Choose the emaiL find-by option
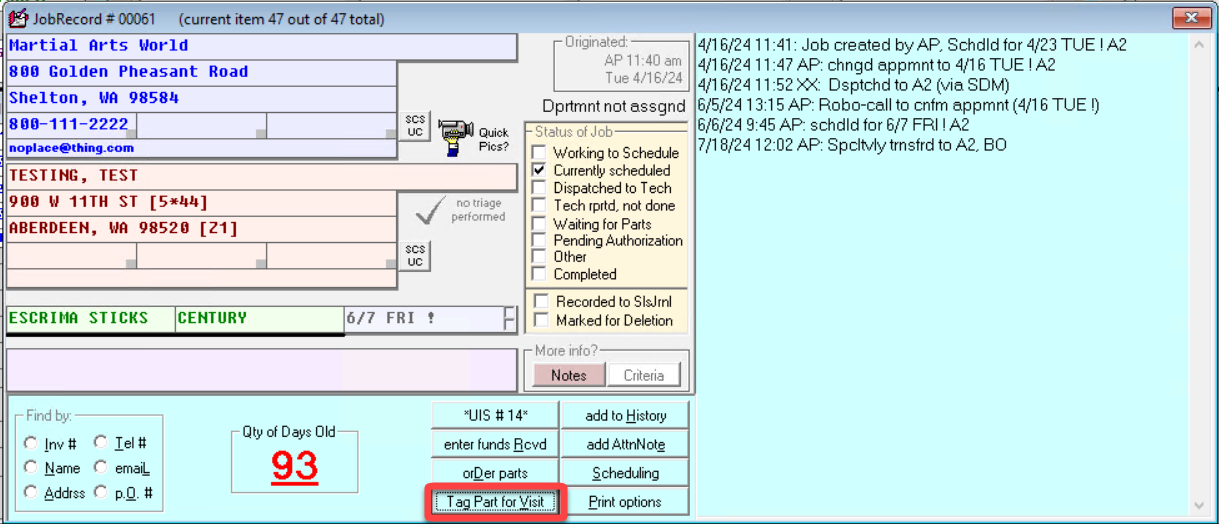Viewport: 1219px width, 524px height. [x=101, y=467]
